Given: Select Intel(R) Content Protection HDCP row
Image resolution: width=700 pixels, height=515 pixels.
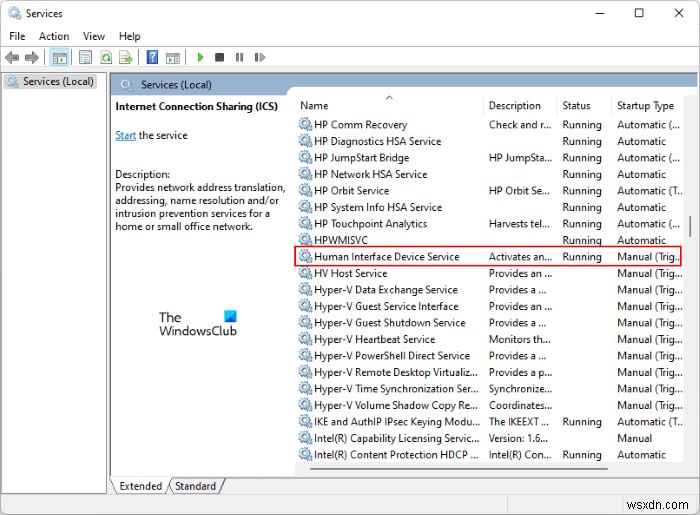Looking at the screenshot, I should pyautogui.click(x=490, y=455).
